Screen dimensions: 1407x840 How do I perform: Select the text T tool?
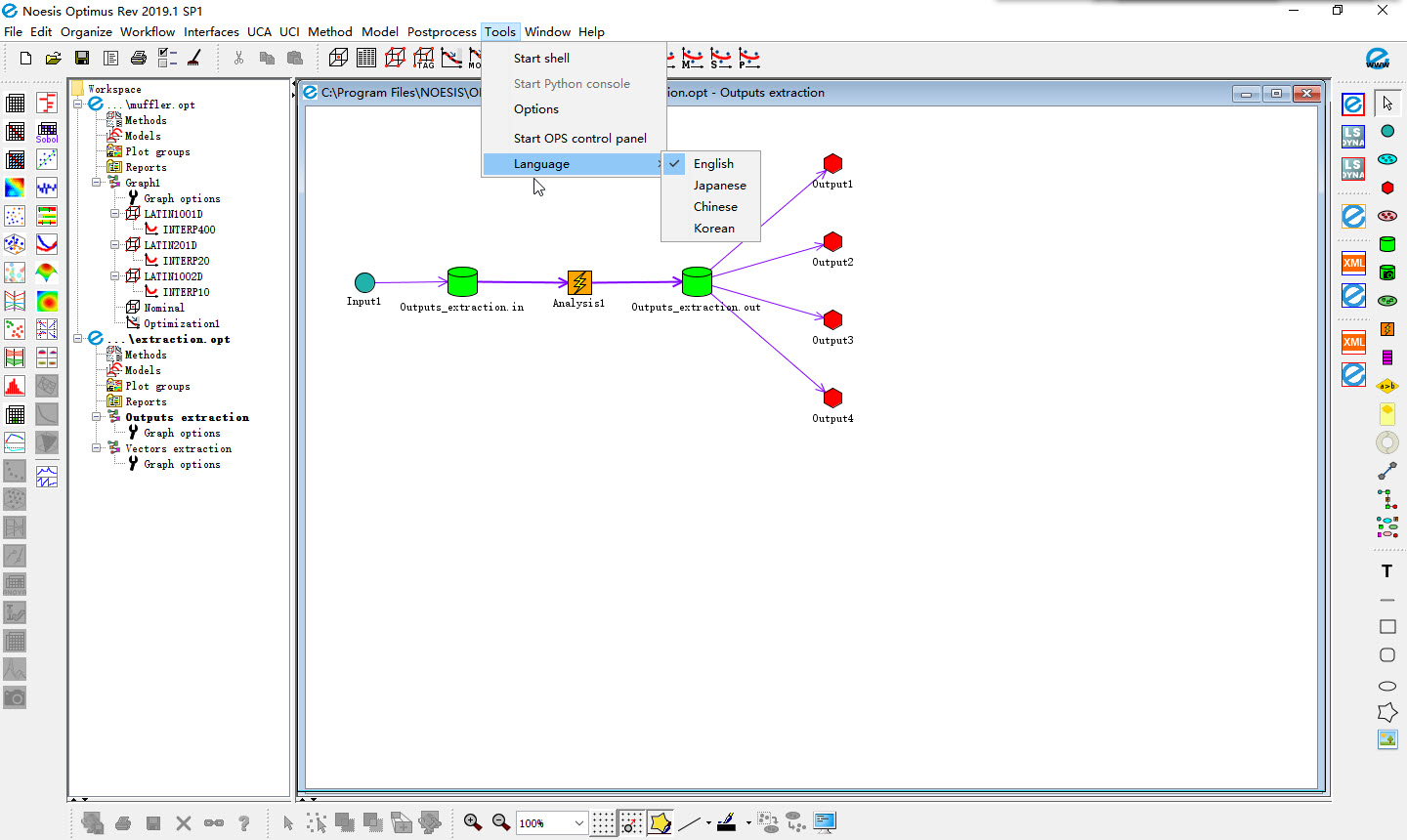point(1386,571)
